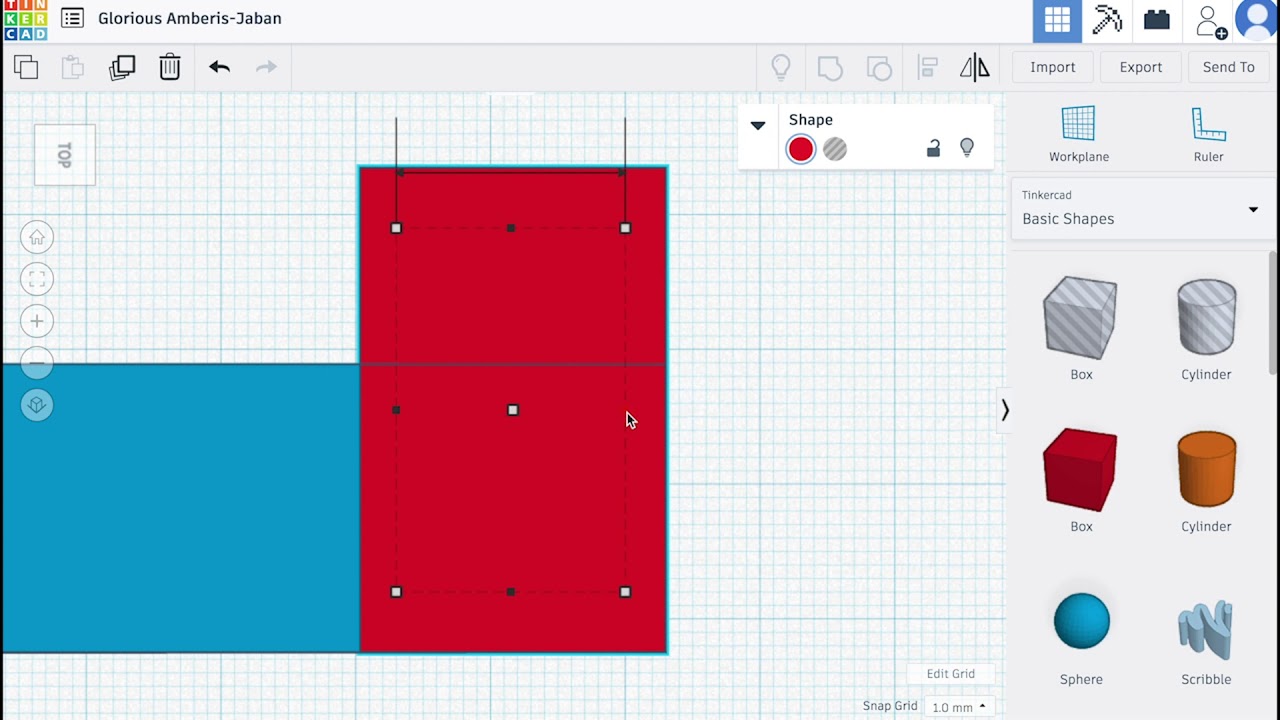Show all hidden objects lightbulb
This screenshot has height=720, width=1280.
(781, 67)
